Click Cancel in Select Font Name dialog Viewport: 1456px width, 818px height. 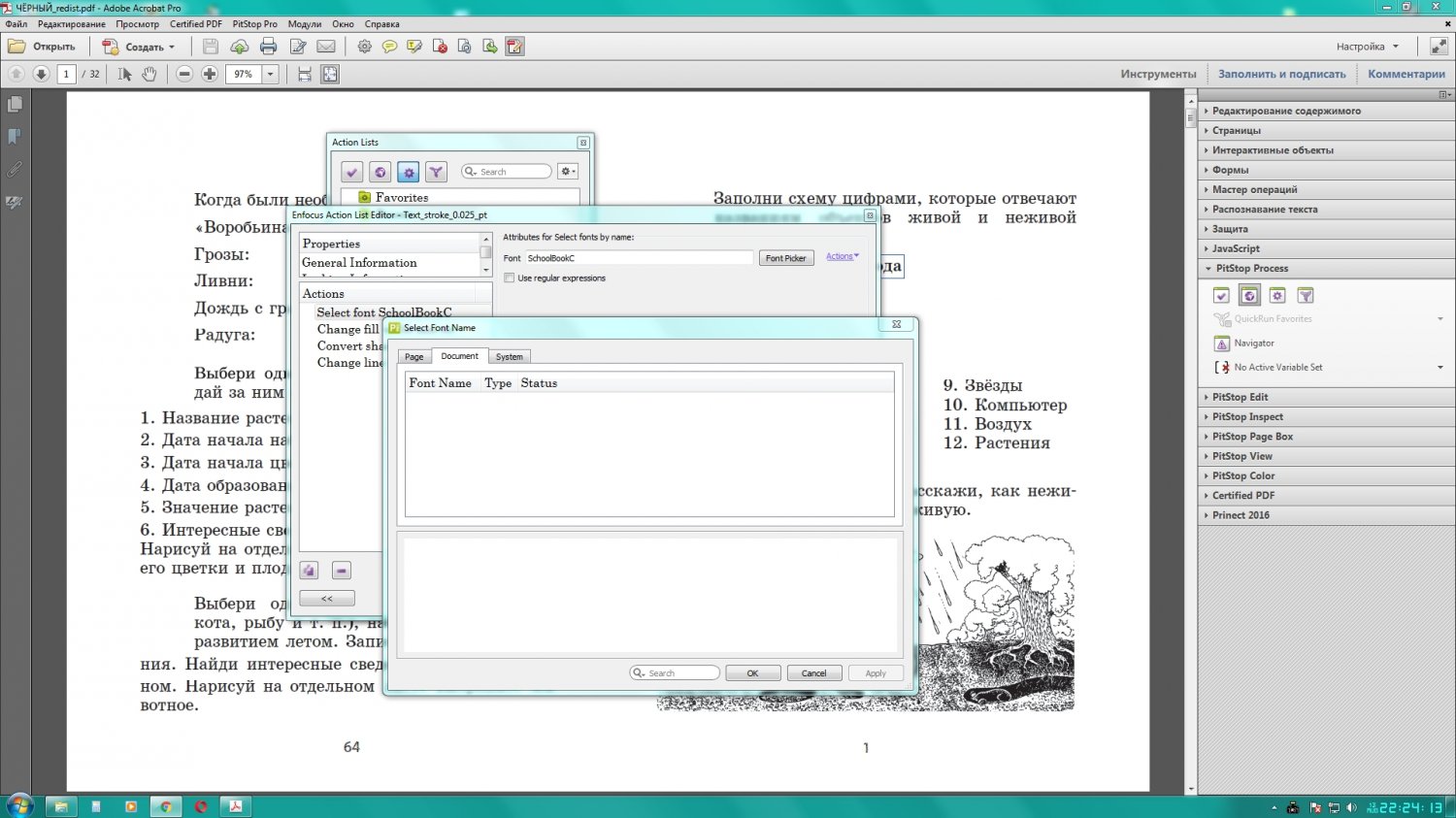point(813,672)
